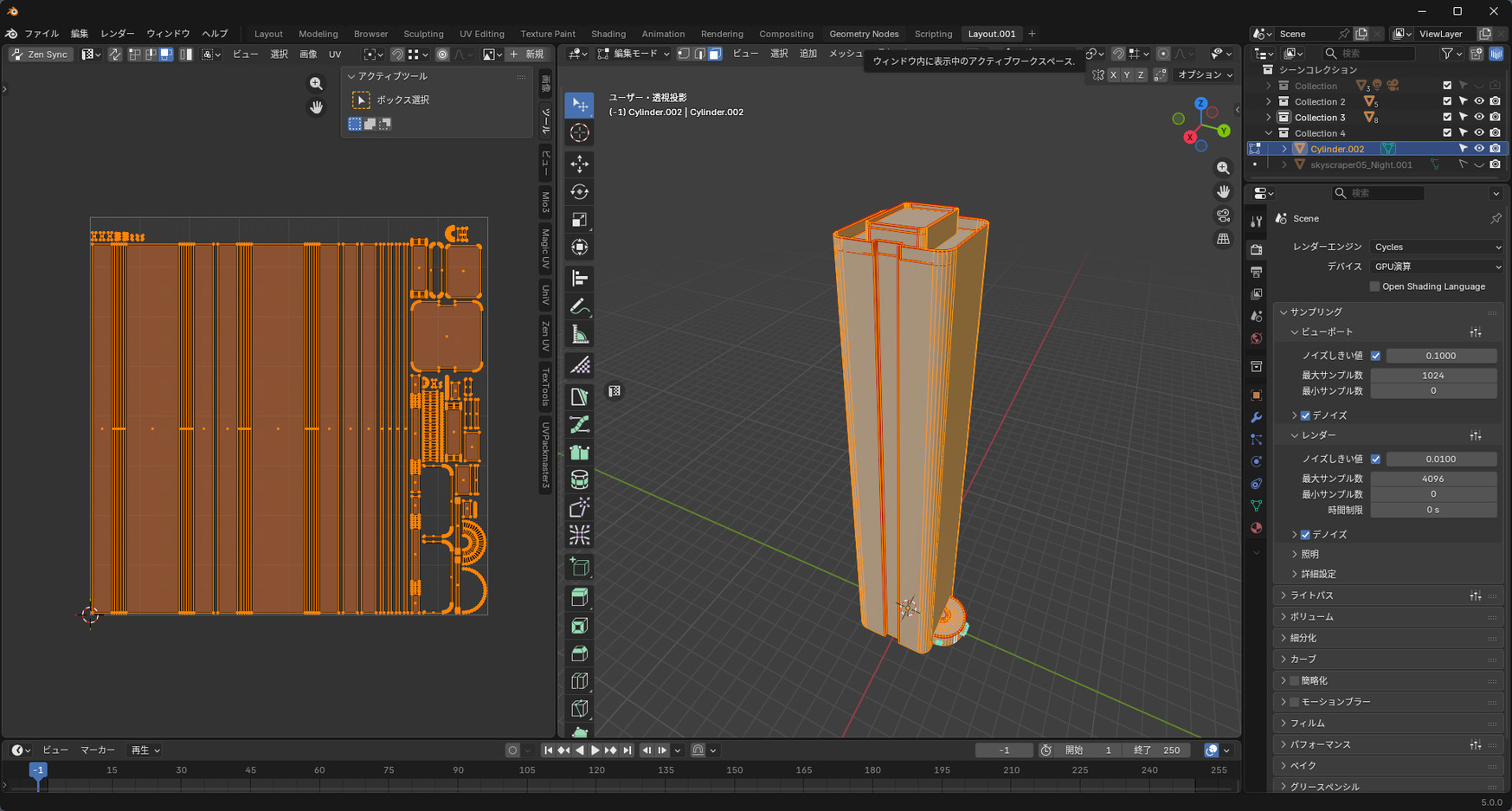Select the Rotate tool in viewport toolbar
The height and width of the screenshot is (811, 1512).
click(580, 192)
